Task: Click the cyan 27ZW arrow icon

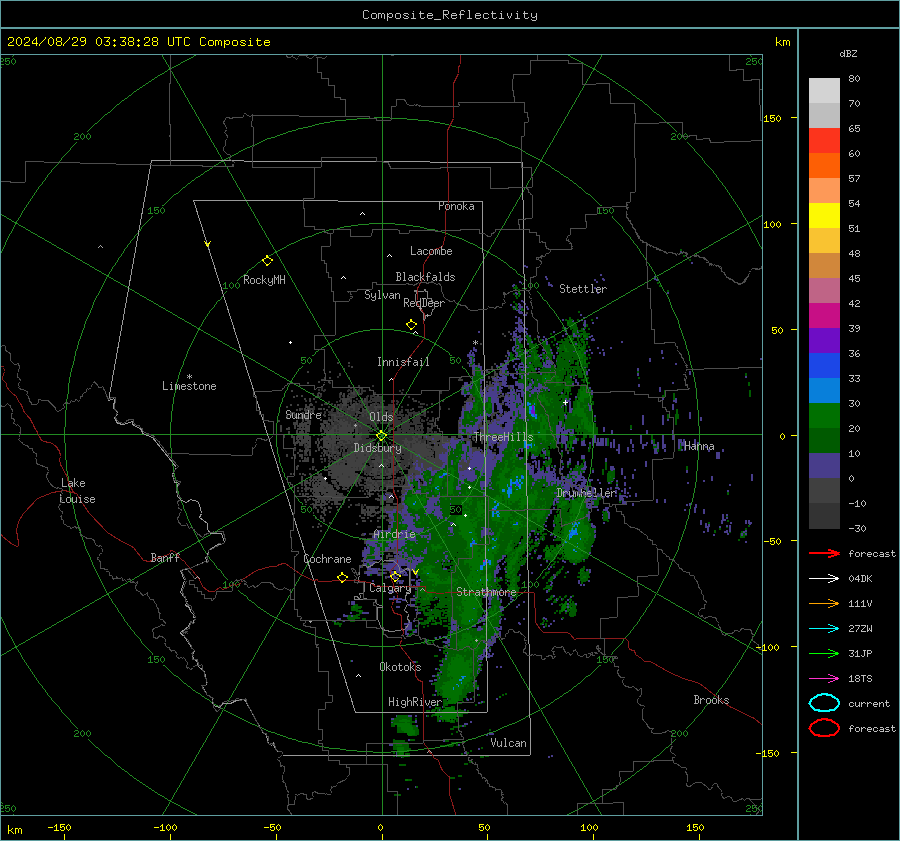Action: coord(824,629)
